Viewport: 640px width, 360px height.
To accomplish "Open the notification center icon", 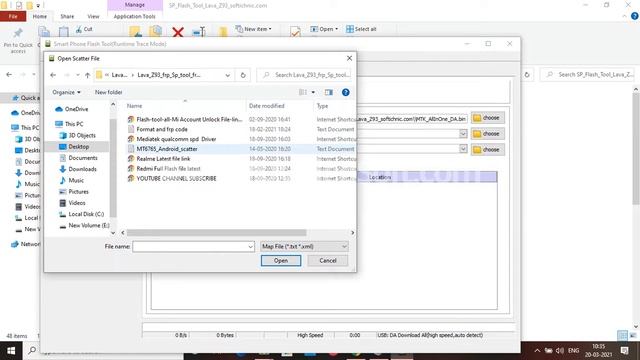I will click(624, 350).
